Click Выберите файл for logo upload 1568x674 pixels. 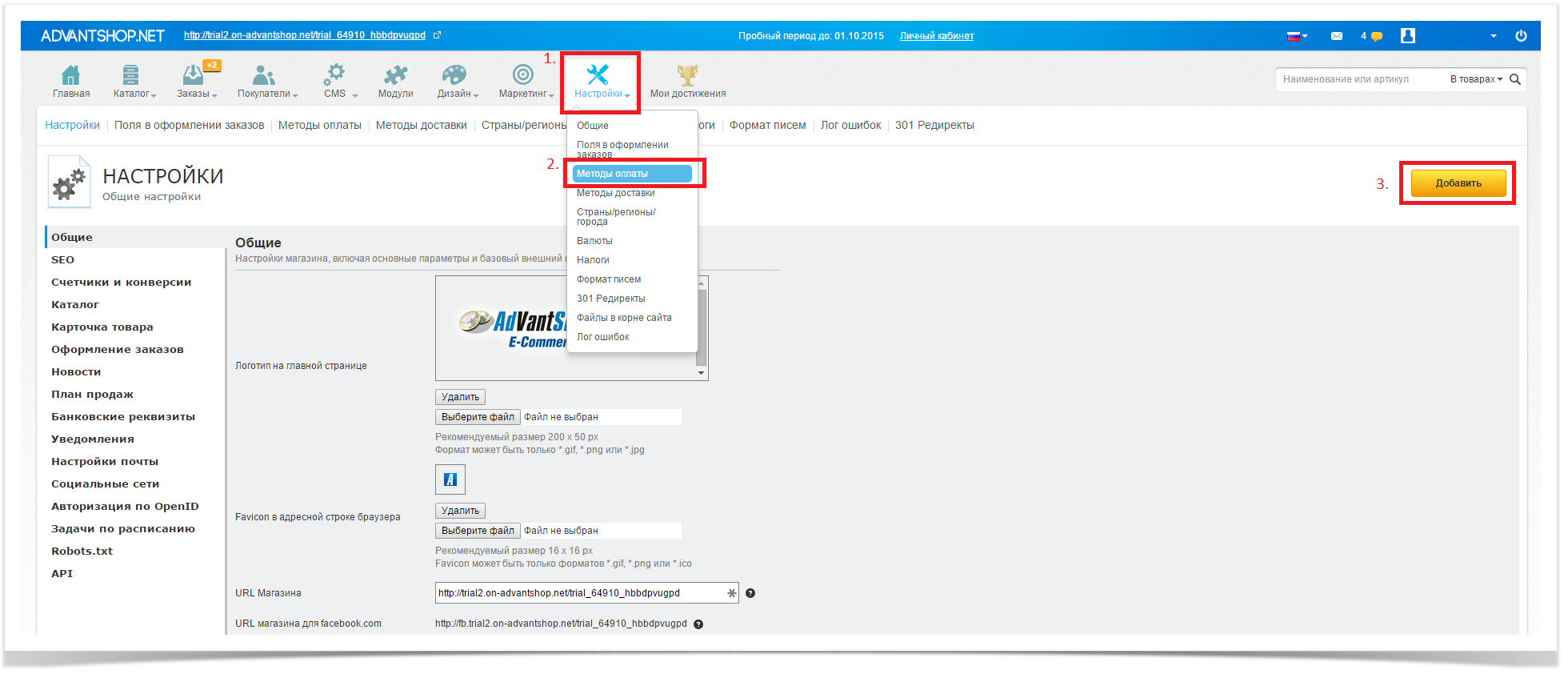478,417
